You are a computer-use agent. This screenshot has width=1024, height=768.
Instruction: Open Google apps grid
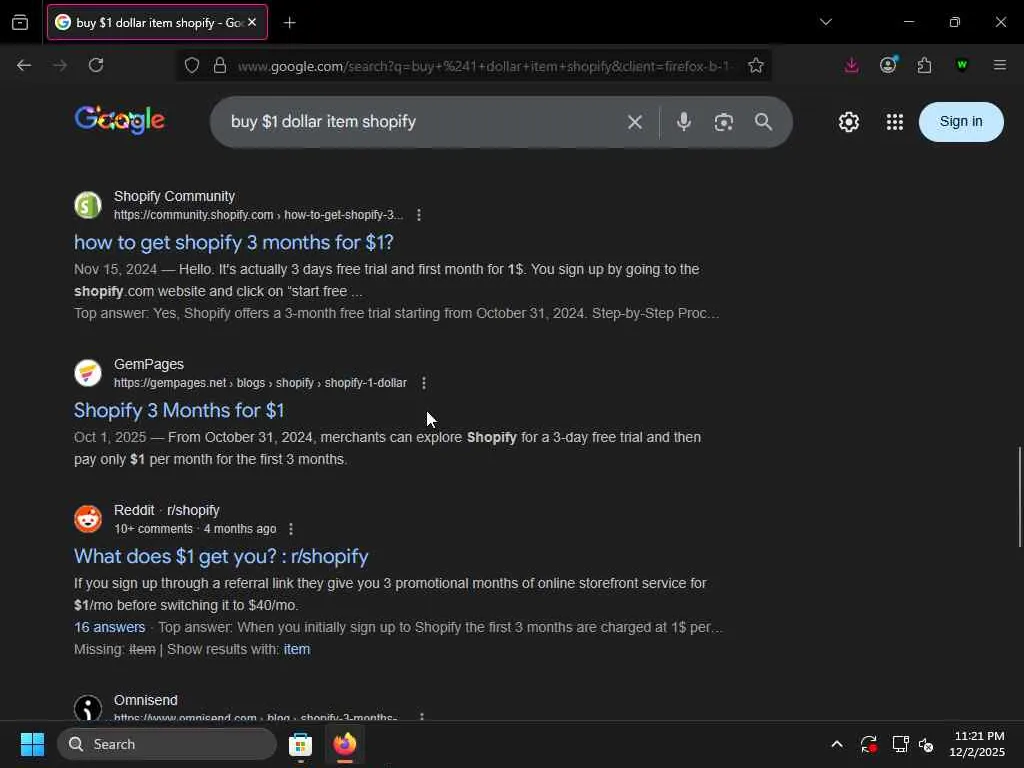pos(895,122)
